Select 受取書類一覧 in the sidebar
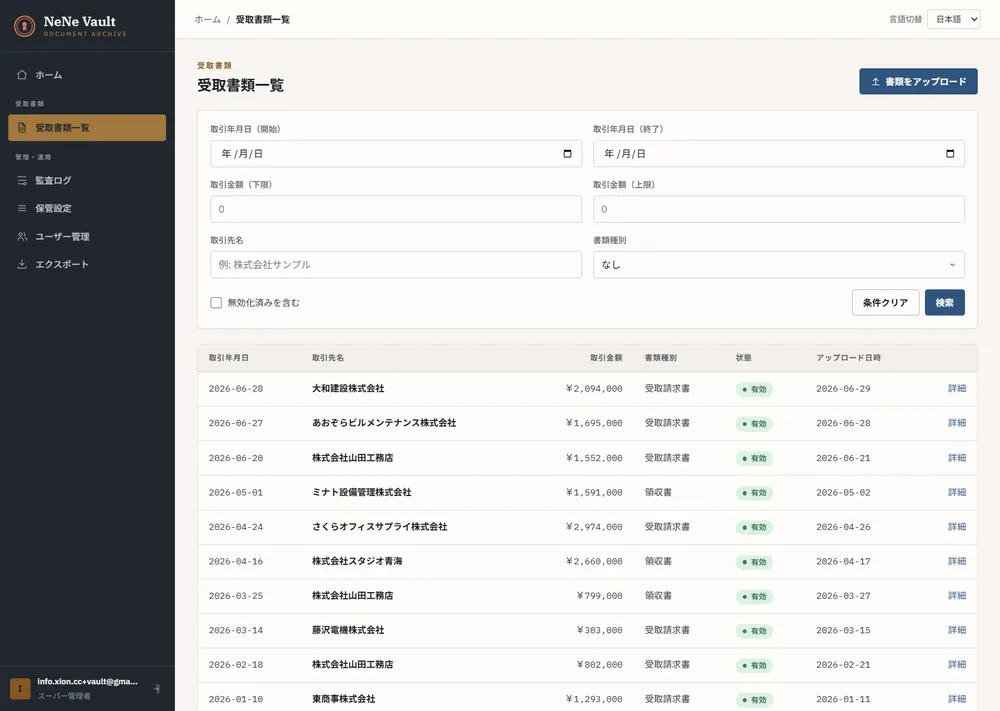The image size is (1000, 711). [87, 128]
